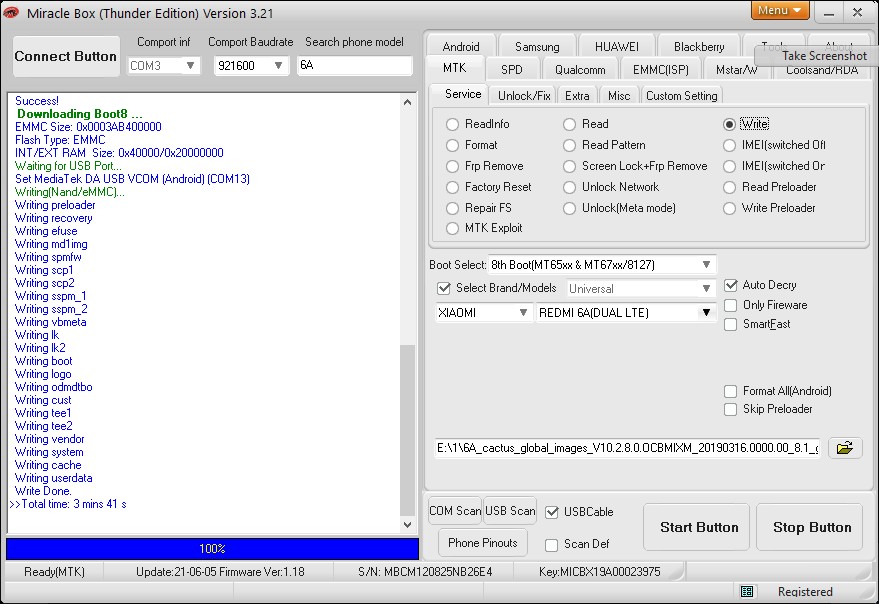Select the Format radio button
The width and height of the screenshot is (879, 604).
tap(453, 145)
